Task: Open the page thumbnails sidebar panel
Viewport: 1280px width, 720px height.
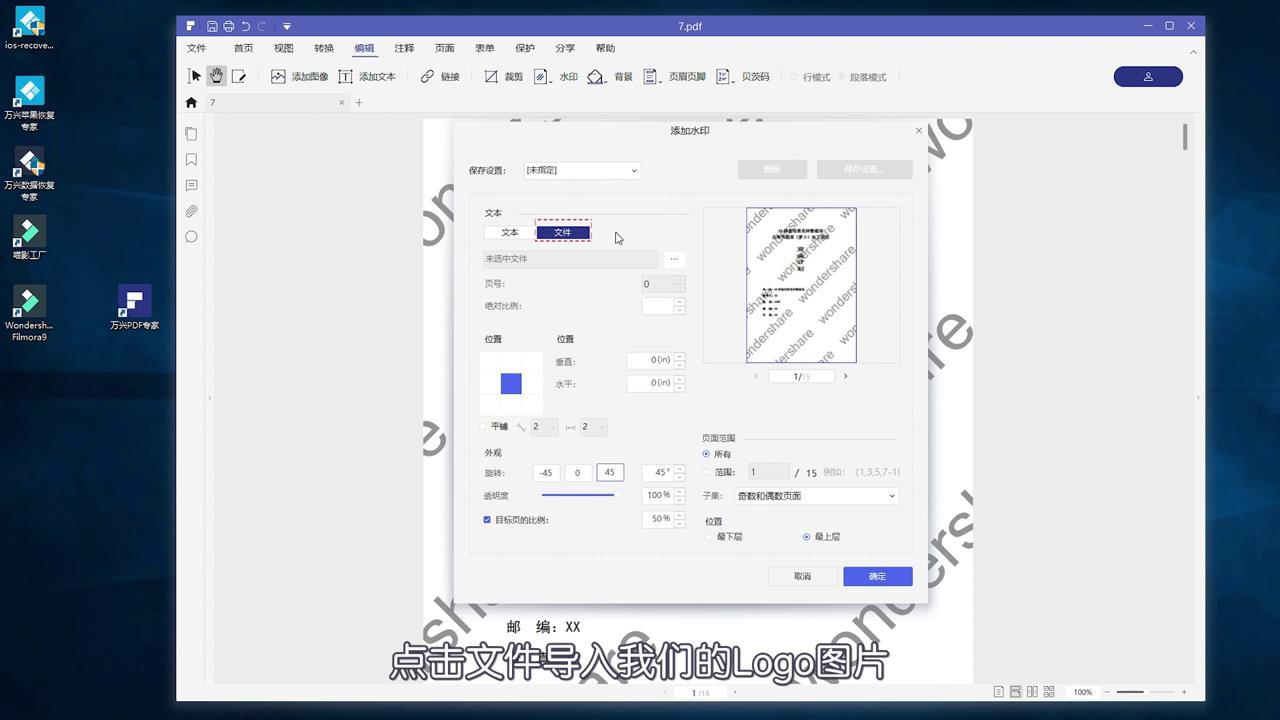Action: coord(191,134)
